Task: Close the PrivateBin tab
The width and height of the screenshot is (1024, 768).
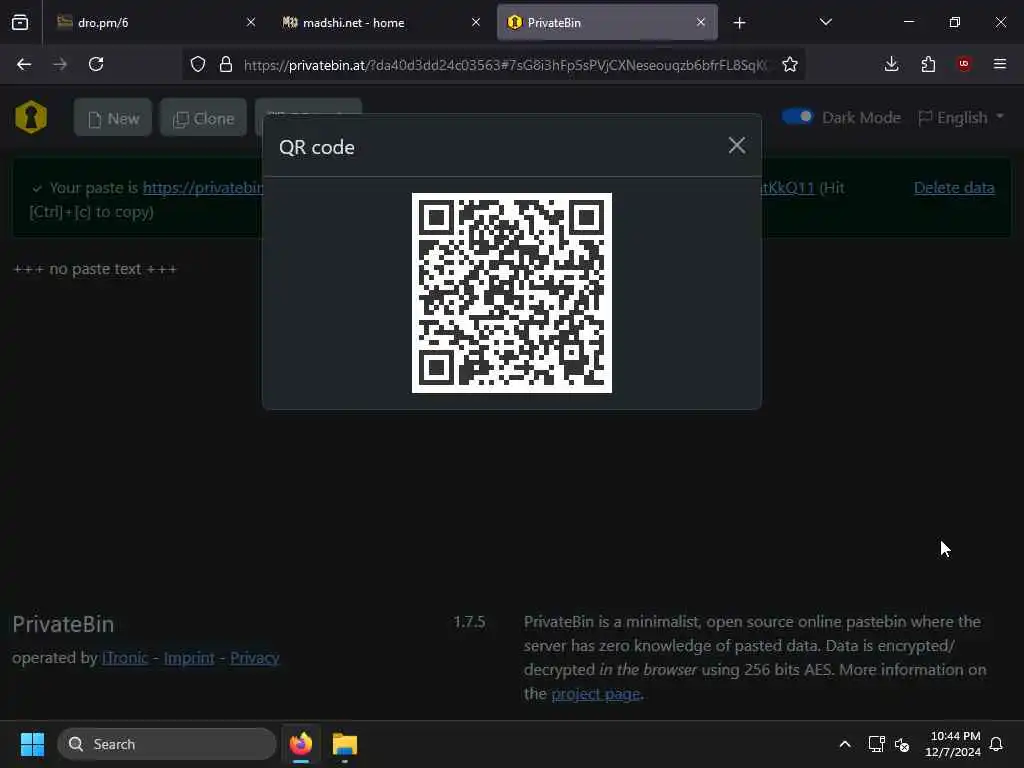Action: [x=701, y=22]
